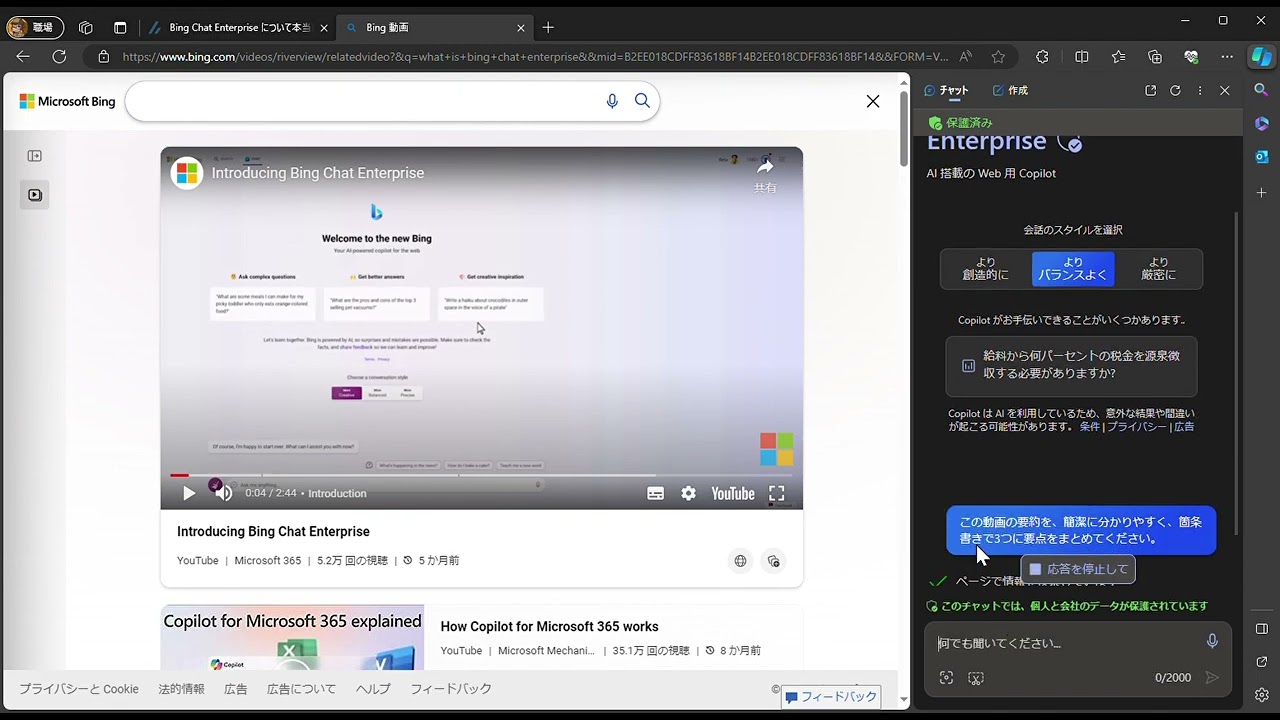Click the search icon in Edge sidebar

(1261, 90)
